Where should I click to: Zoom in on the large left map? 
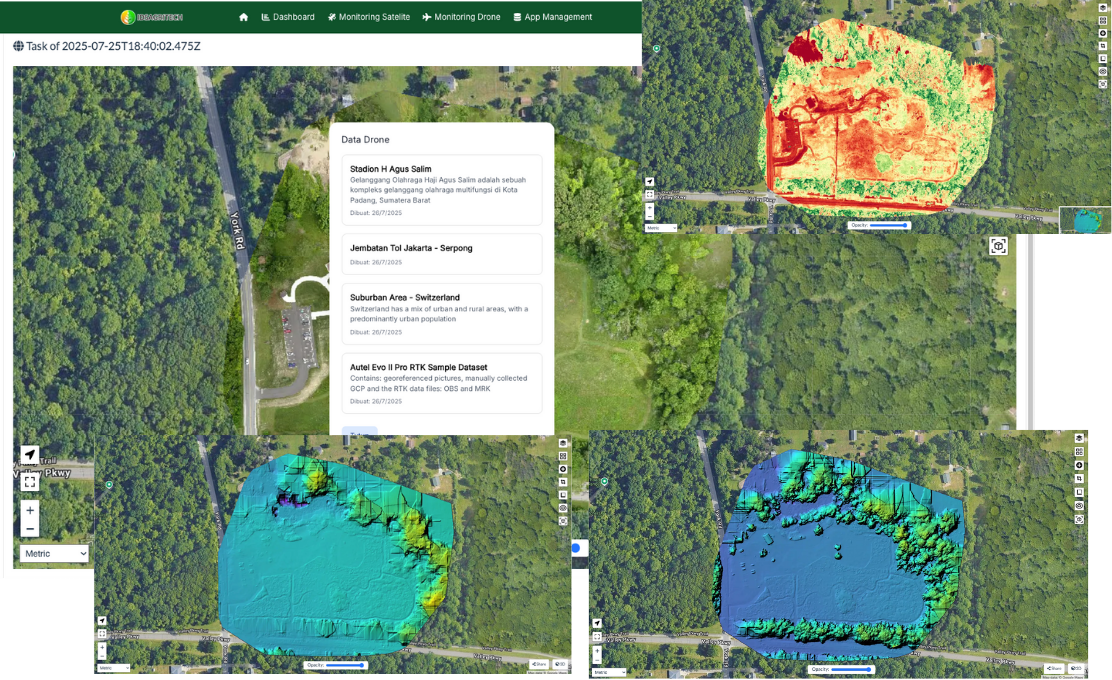(x=30, y=511)
